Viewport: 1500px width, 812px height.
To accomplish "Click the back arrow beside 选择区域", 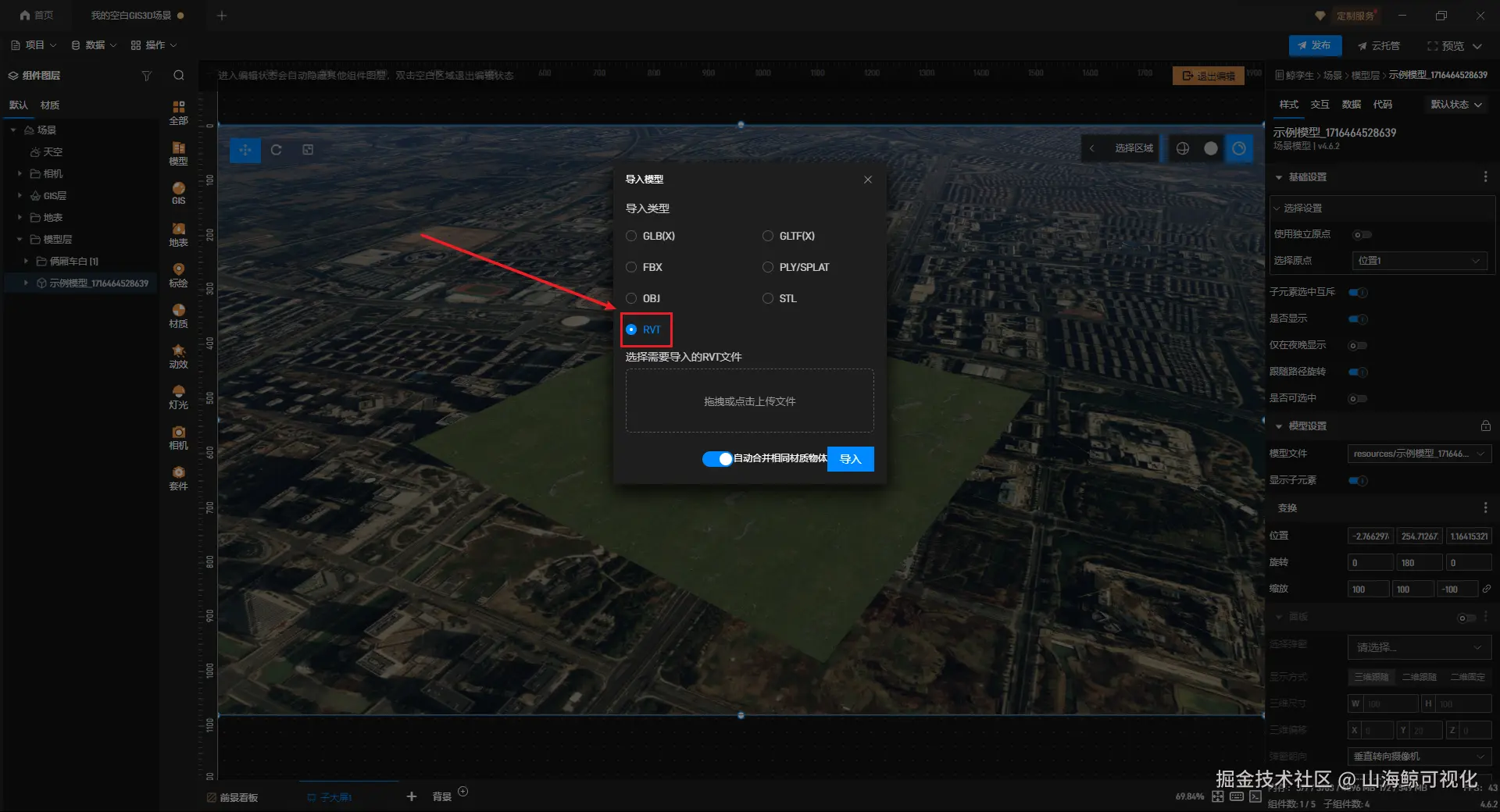I will coord(1091,148).
